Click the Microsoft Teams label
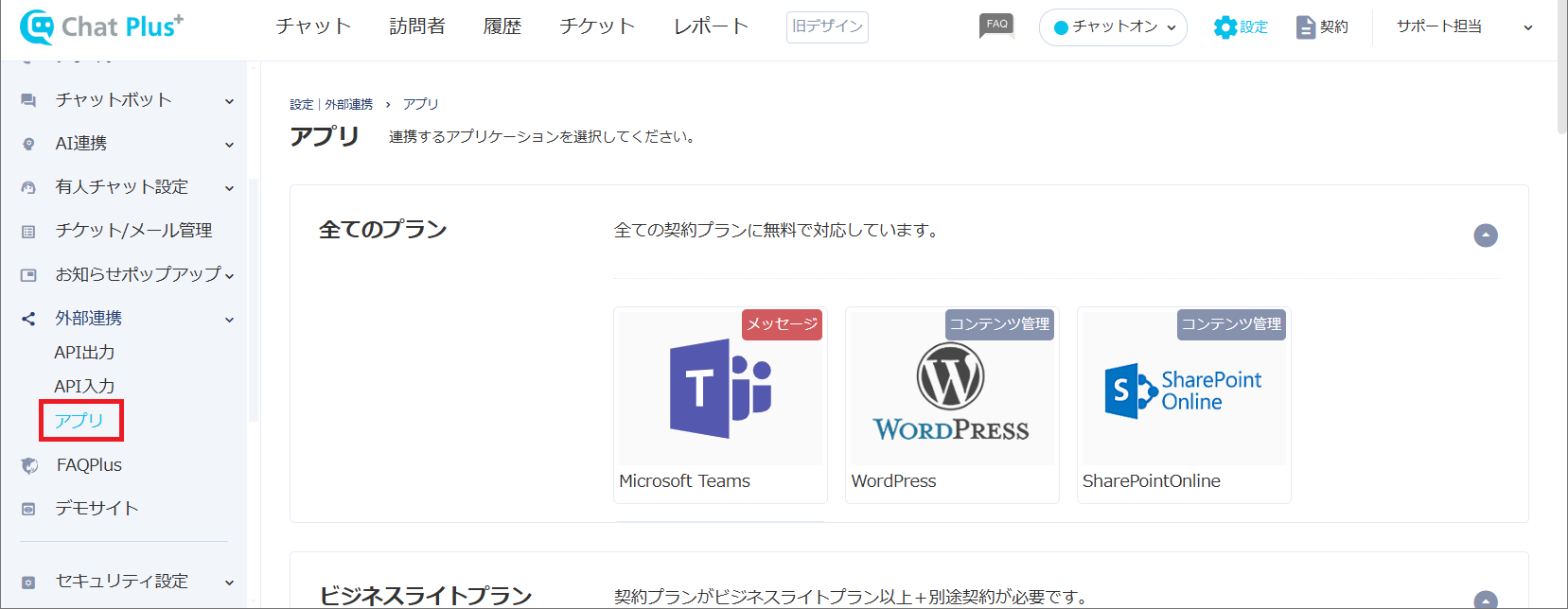 coord(684,481)
